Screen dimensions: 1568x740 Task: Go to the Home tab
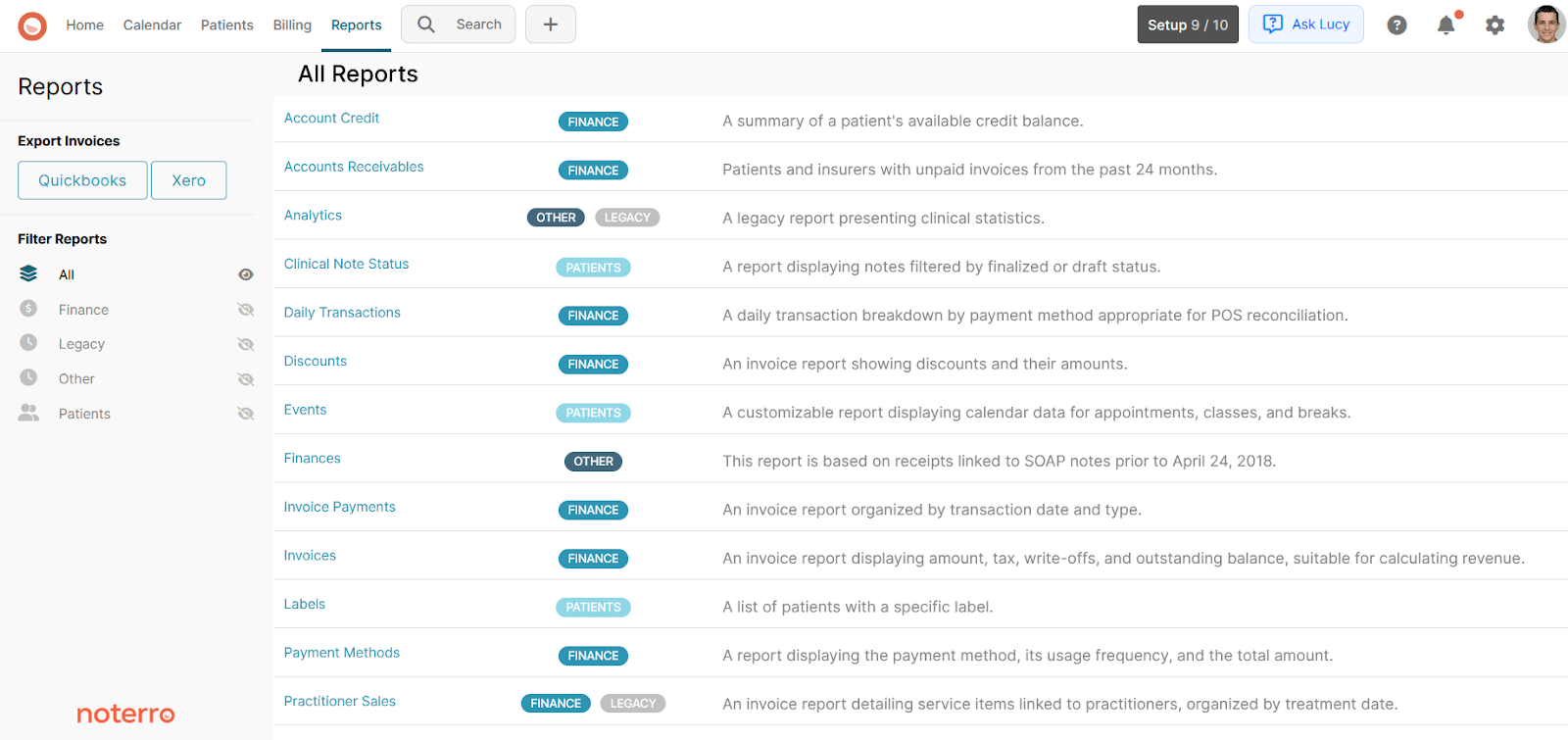tap(85, 25)
